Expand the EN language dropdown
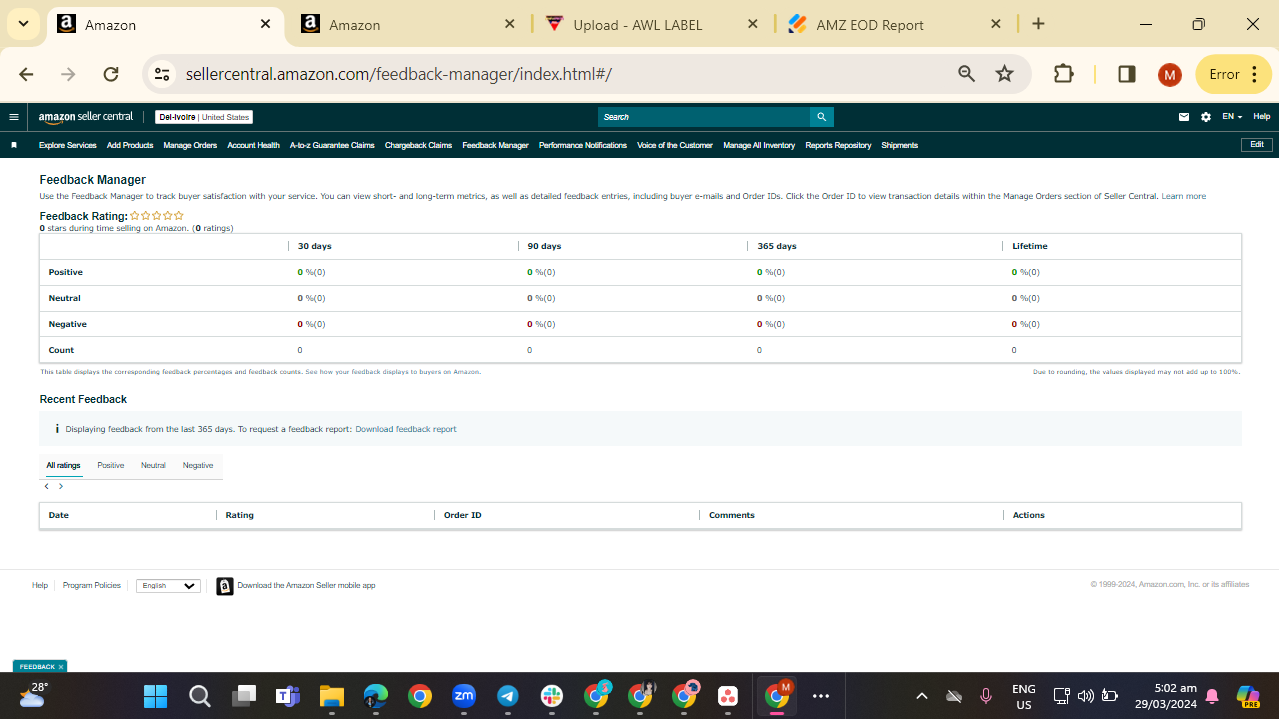This screenshot has width=1279, height=719. tap(1232, 117)
